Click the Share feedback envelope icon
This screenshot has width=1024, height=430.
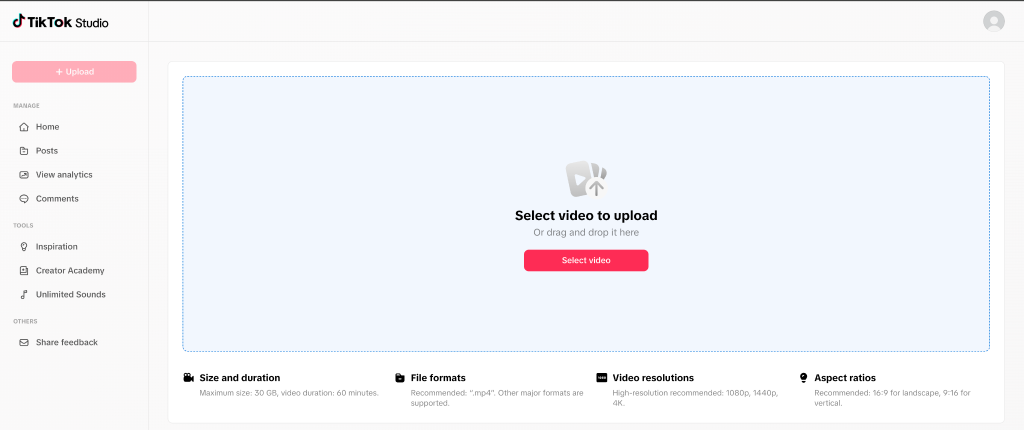pyautogui.click(x=24, y=343)
